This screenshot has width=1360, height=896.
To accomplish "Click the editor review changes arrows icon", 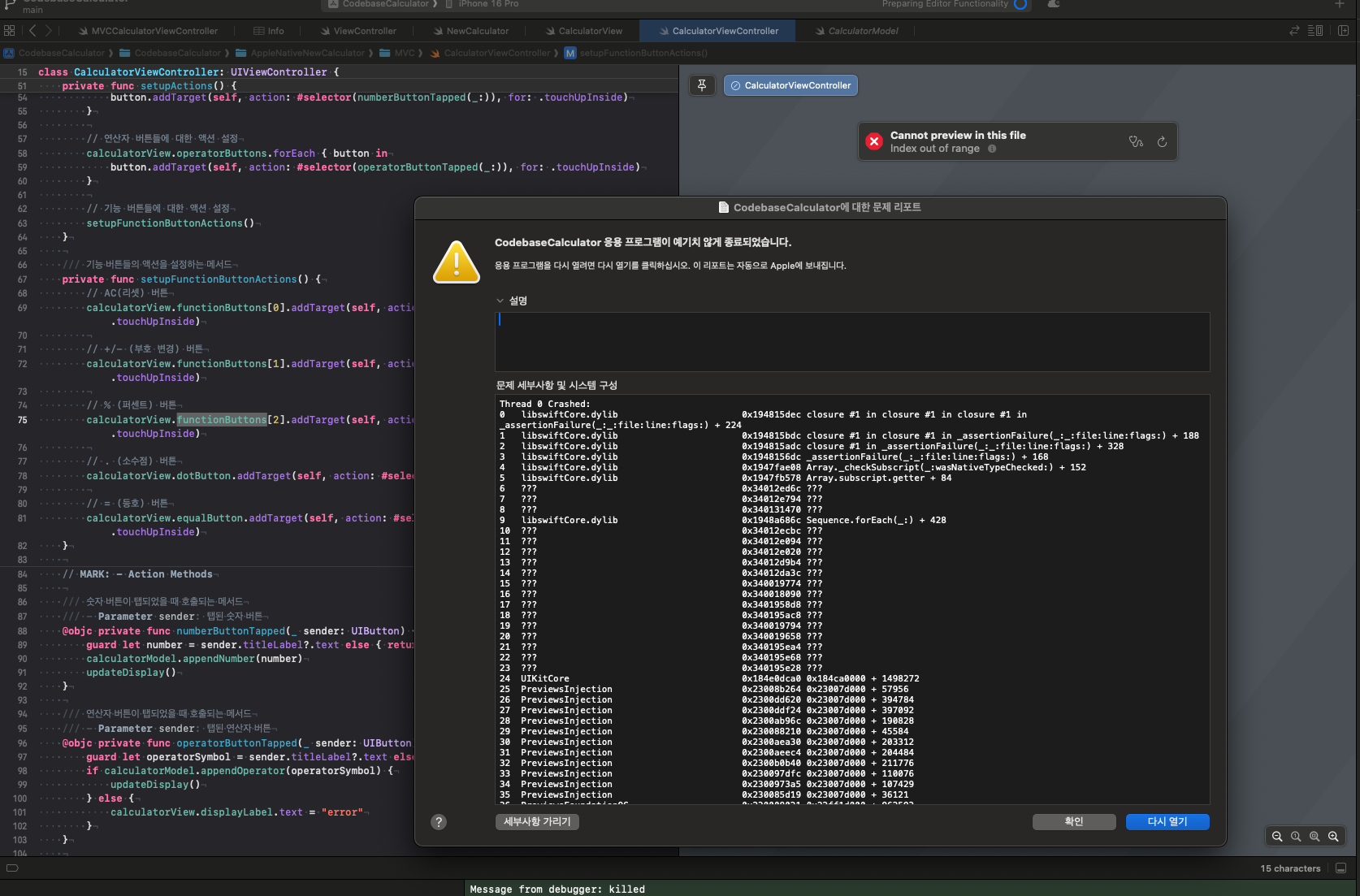I will pos(1294,31).
